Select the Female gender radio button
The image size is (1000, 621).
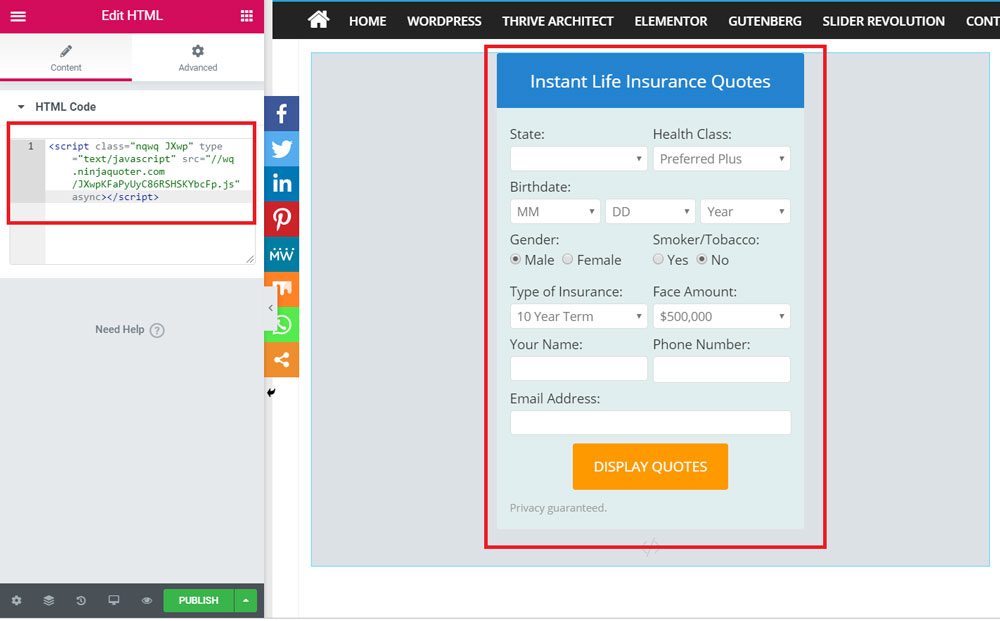coord(567,259)
